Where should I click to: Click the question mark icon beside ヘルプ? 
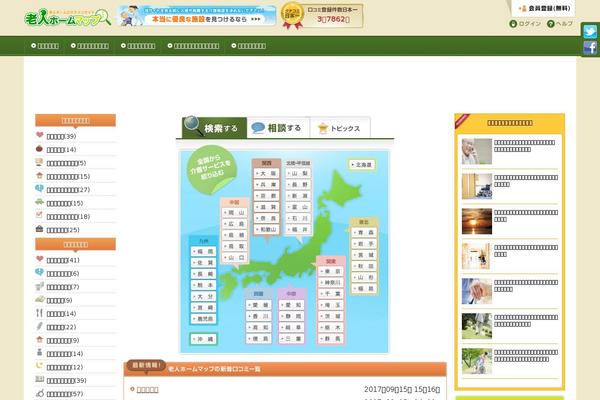pyautogui.click(x=551, y=24)
